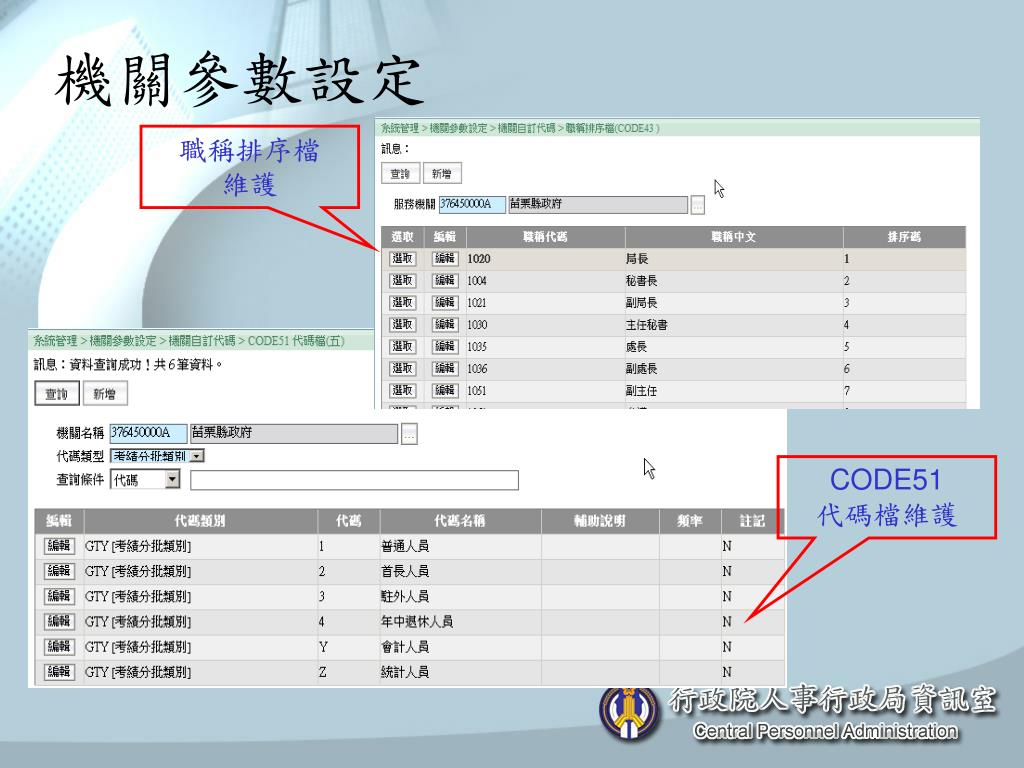
Task: Click 代碼名稱 column header
Action: 460,521
